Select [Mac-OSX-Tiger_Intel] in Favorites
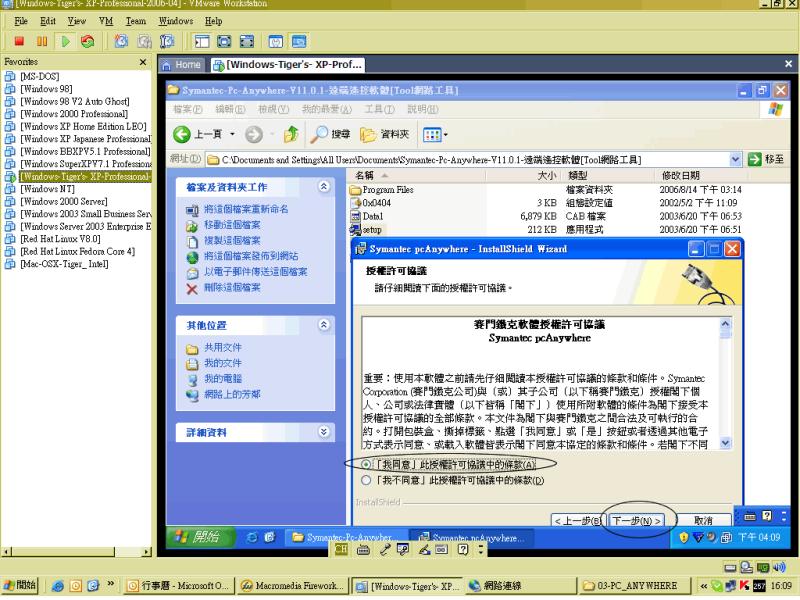The width and height of the screenshot is (800, 600). click(64, 264)
